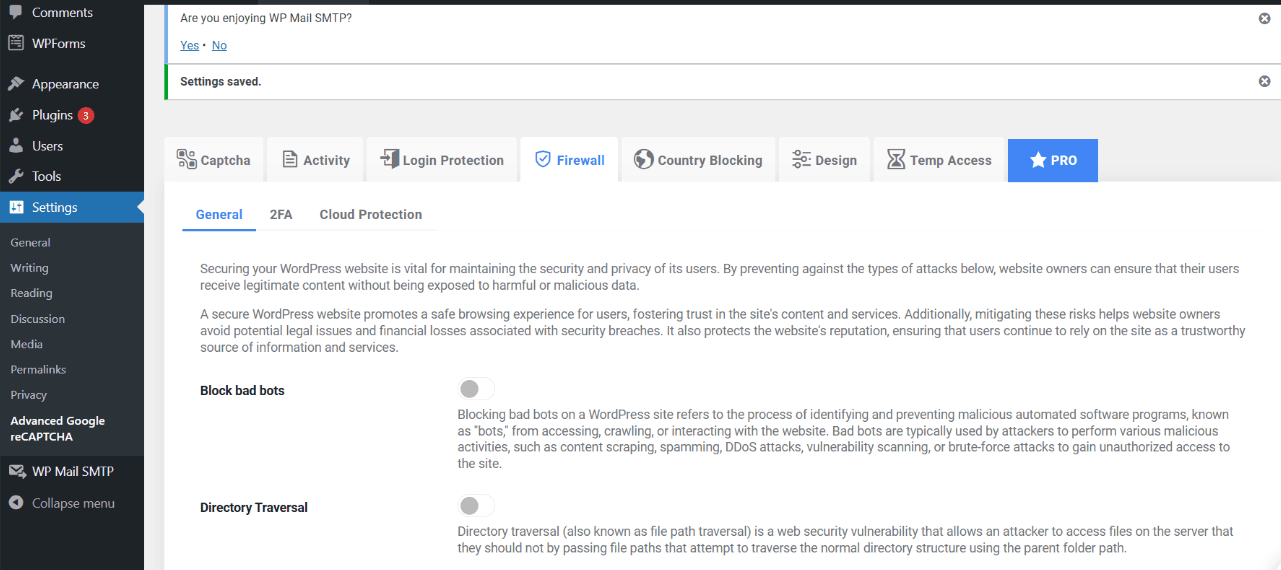Dismiss the Settings saved notice
The height and width of the screenshot is (570, 1281).
tap(1264, 81)
